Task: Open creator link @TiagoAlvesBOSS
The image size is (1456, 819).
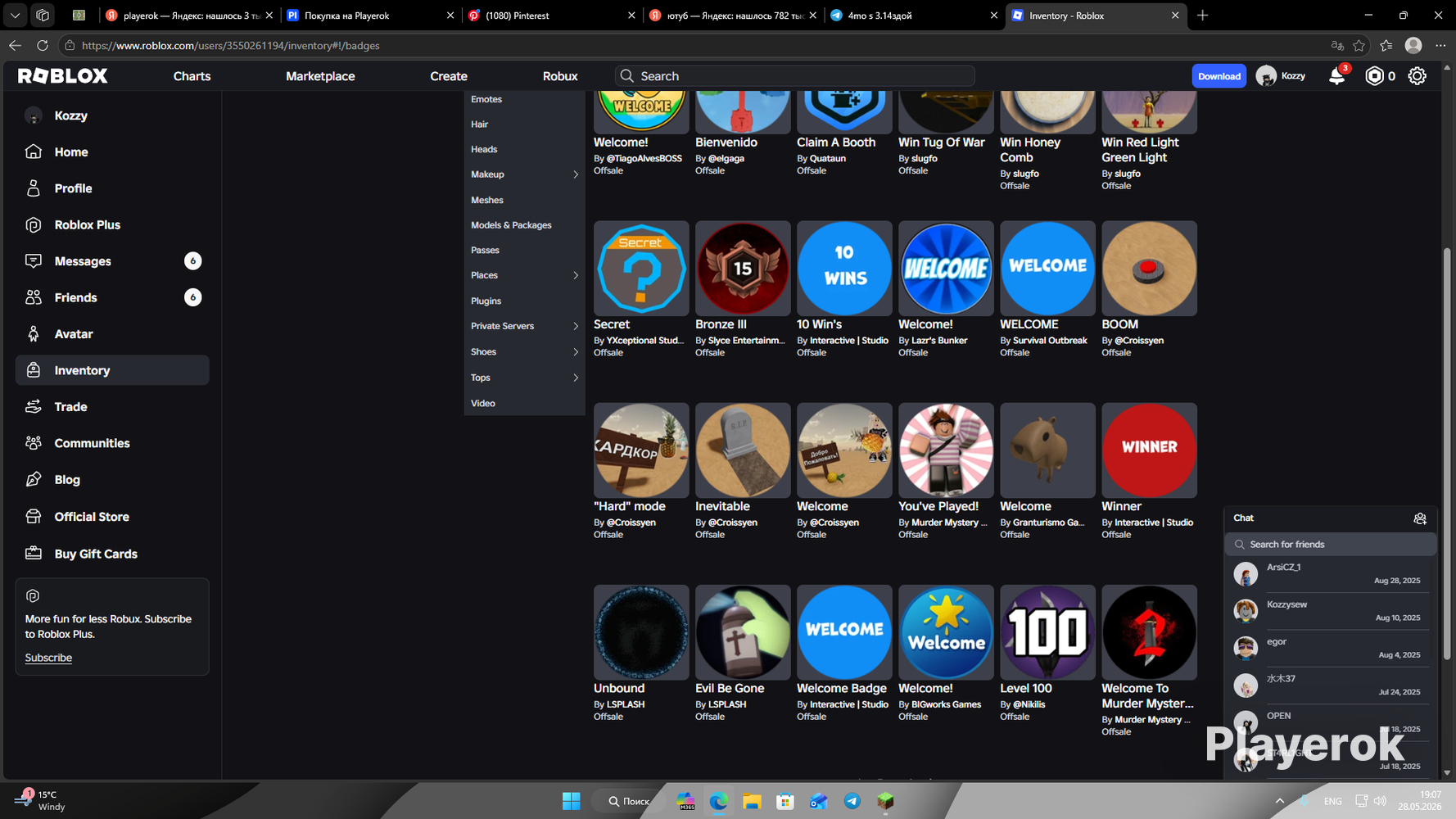Action: [x=644, y=159]
